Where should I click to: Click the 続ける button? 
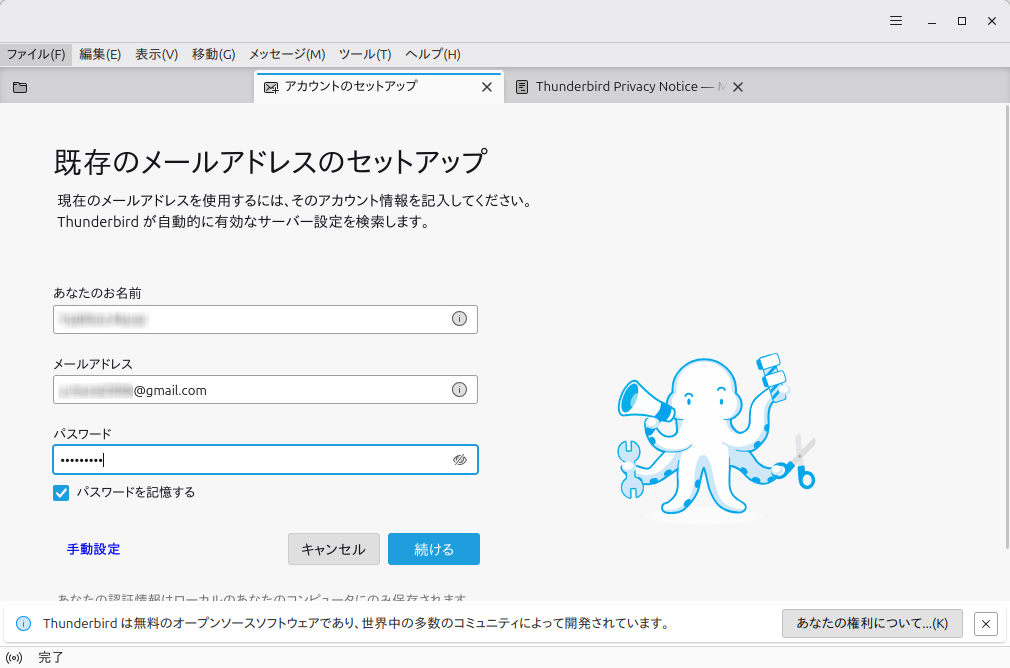click(433, 549)
